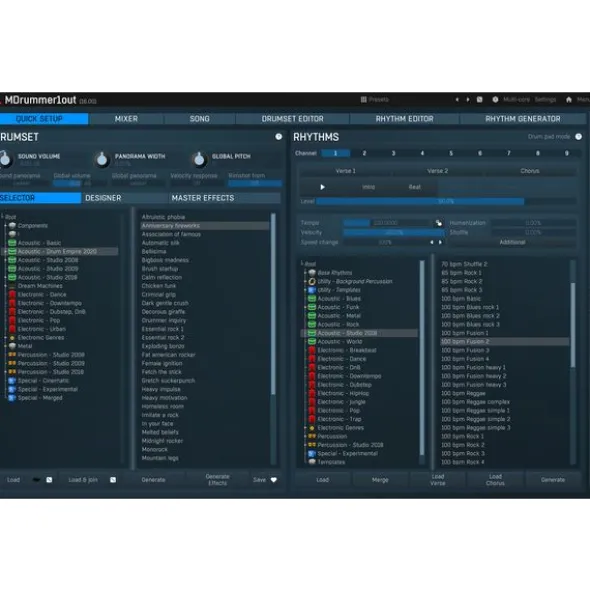Switch to the Song tab

click(199, 119)
